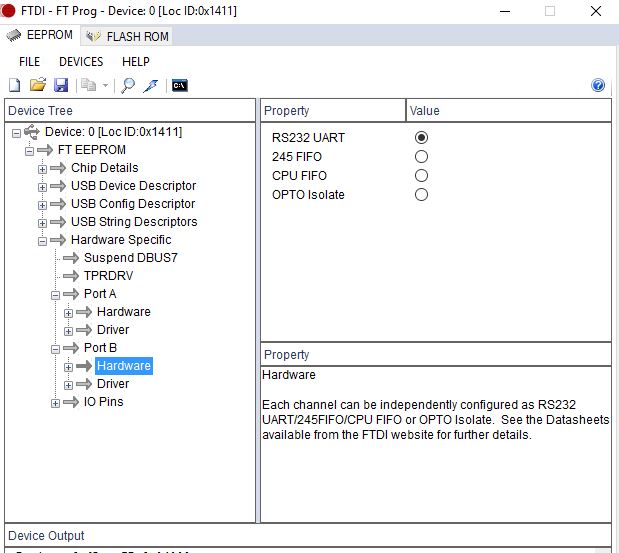Image resolution: width=619 pixels, height=553 pixels.
Task: Expand the USB Device Descriptor node
Action: 42,187
